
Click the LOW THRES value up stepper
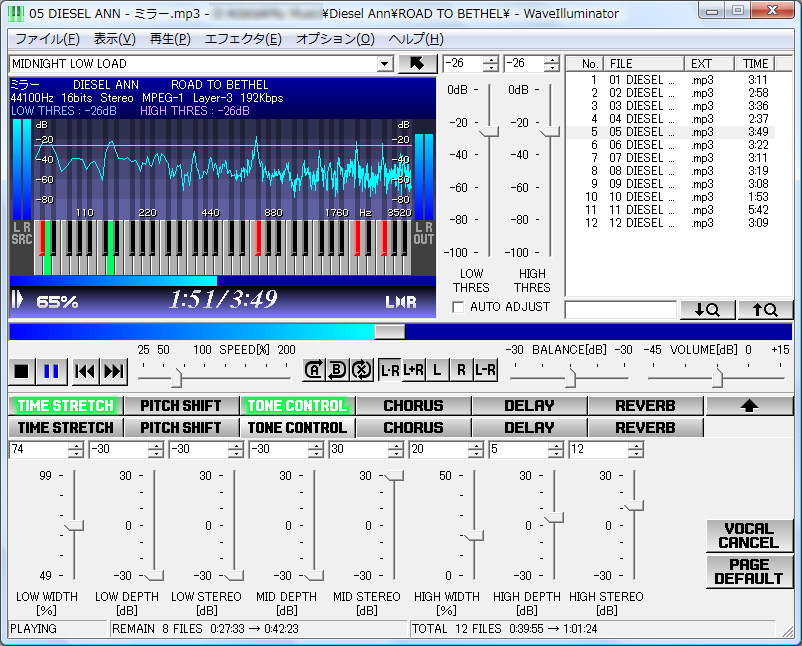(x=489, y=58)
